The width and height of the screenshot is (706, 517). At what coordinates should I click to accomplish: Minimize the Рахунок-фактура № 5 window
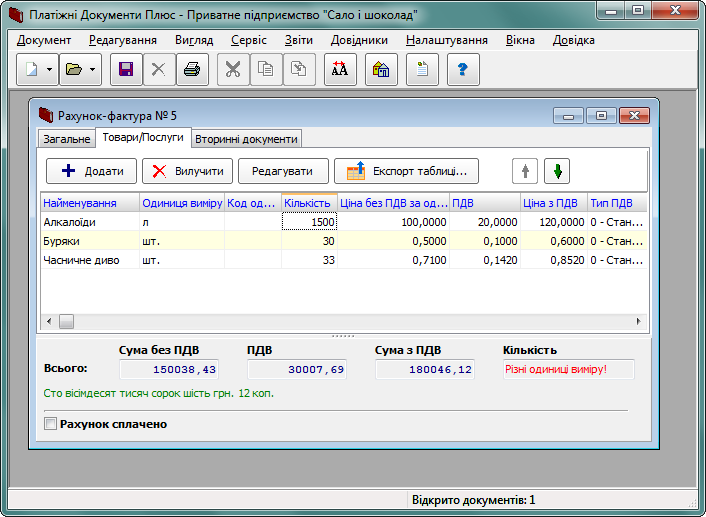[x=568, y=116]
